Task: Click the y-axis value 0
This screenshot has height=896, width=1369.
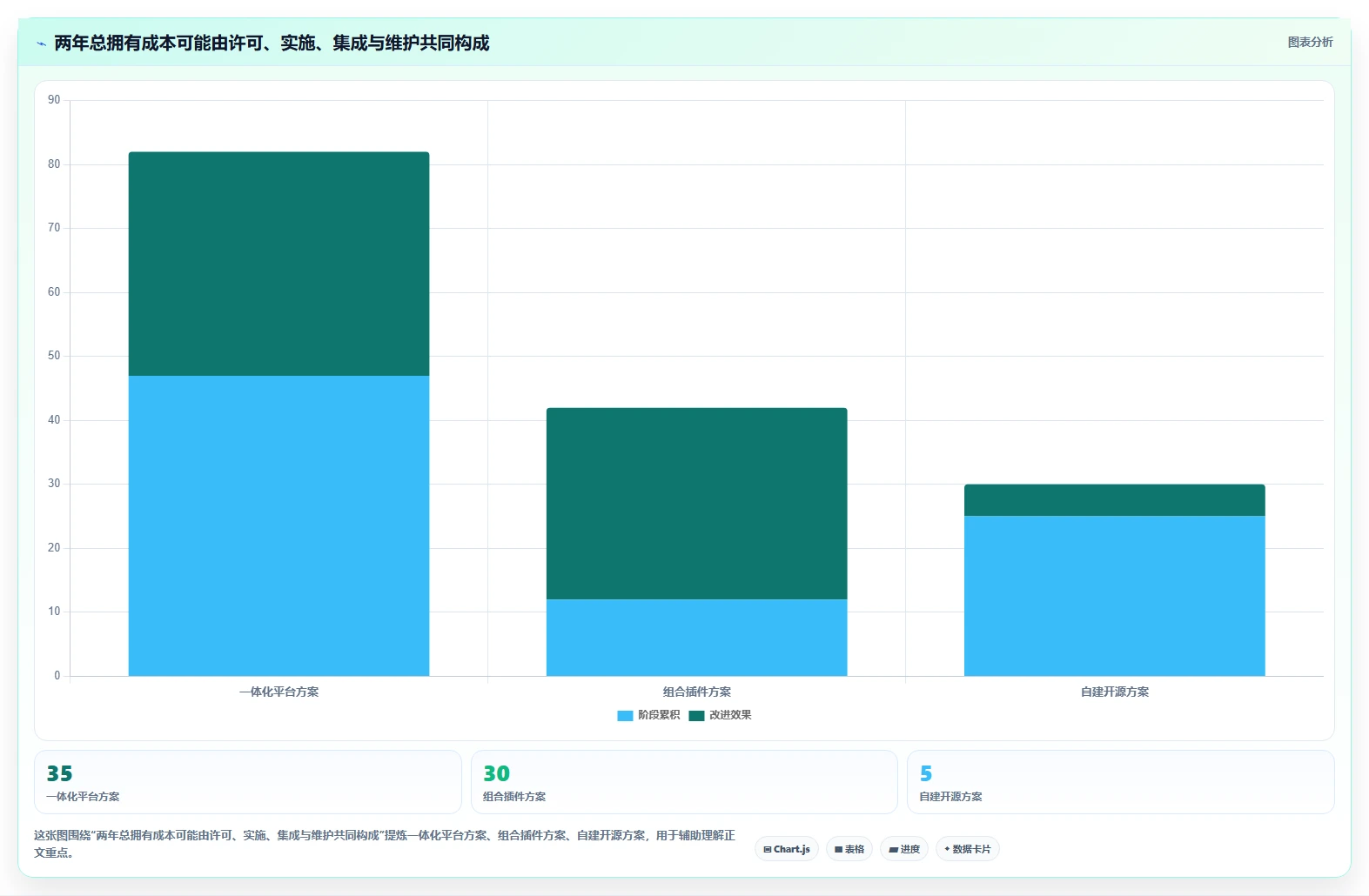Action: [57, 676]
